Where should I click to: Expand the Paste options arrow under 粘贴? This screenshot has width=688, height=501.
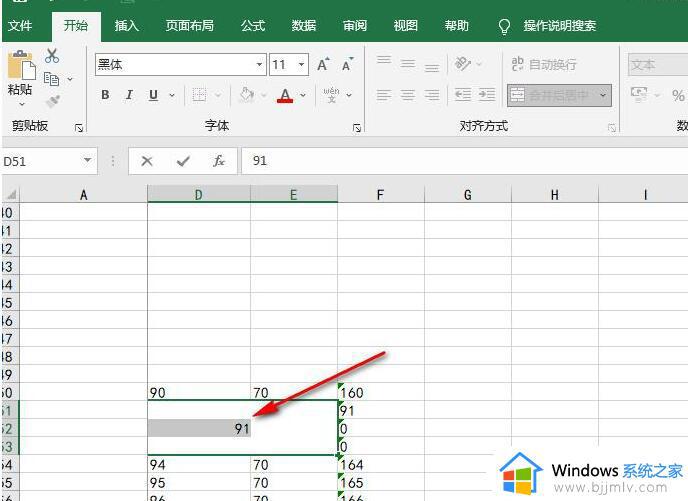[x=22, y=104]
